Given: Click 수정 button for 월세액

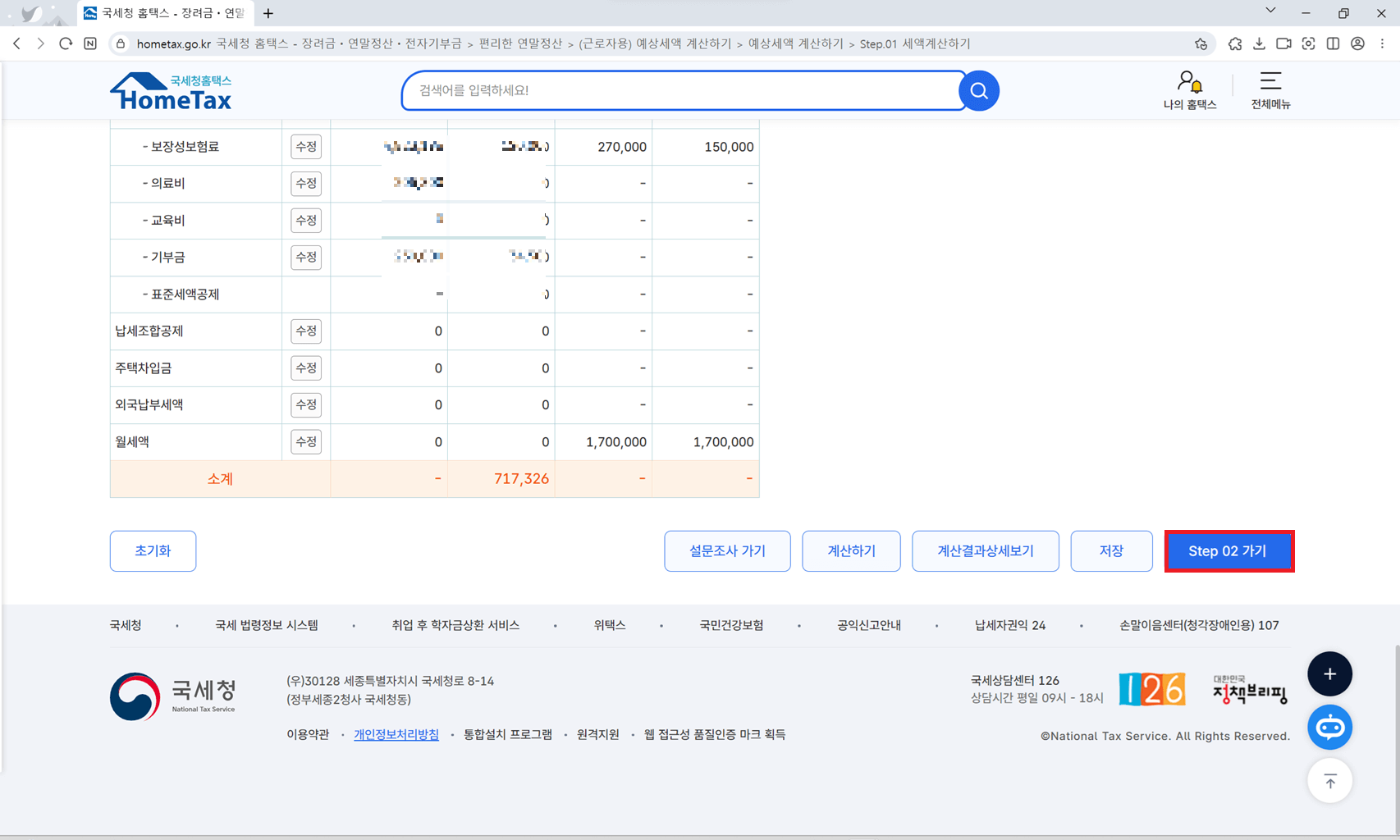Looking at the screenshot, I should (306, 442).
